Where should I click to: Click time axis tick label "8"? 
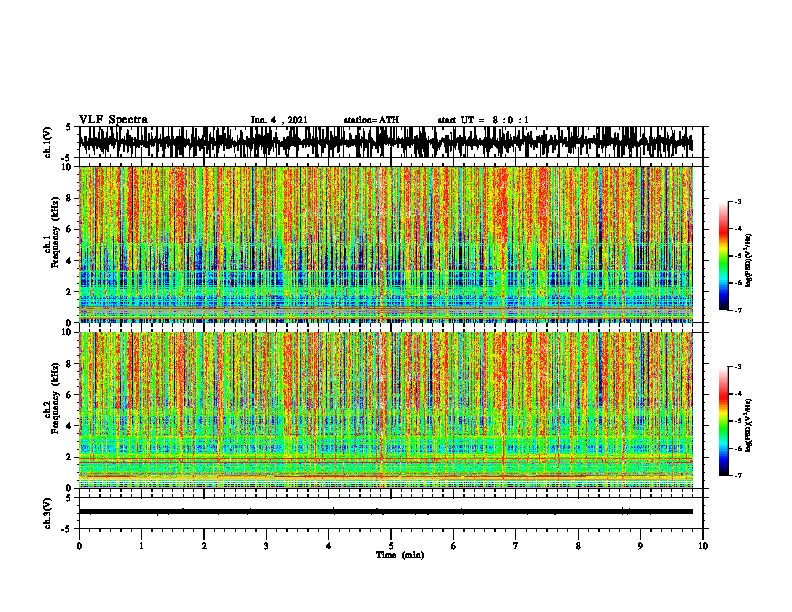578,546
